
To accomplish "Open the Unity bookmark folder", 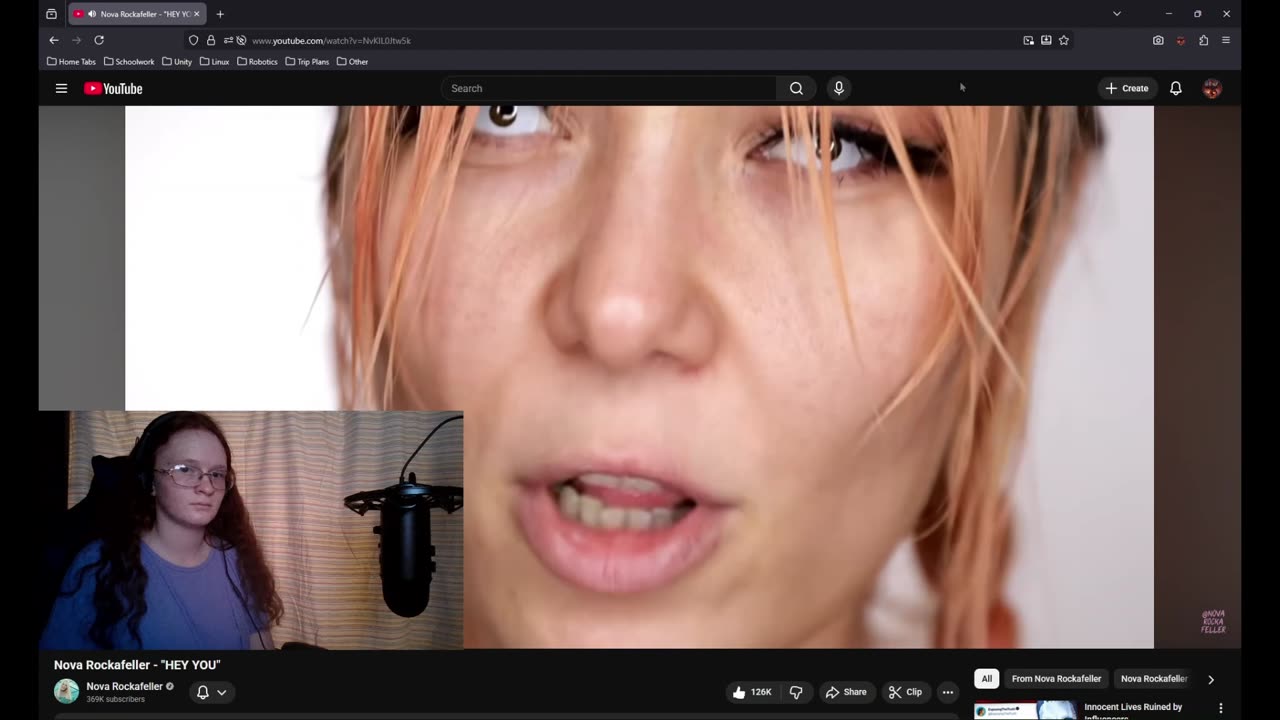I will tap(177, 61).
